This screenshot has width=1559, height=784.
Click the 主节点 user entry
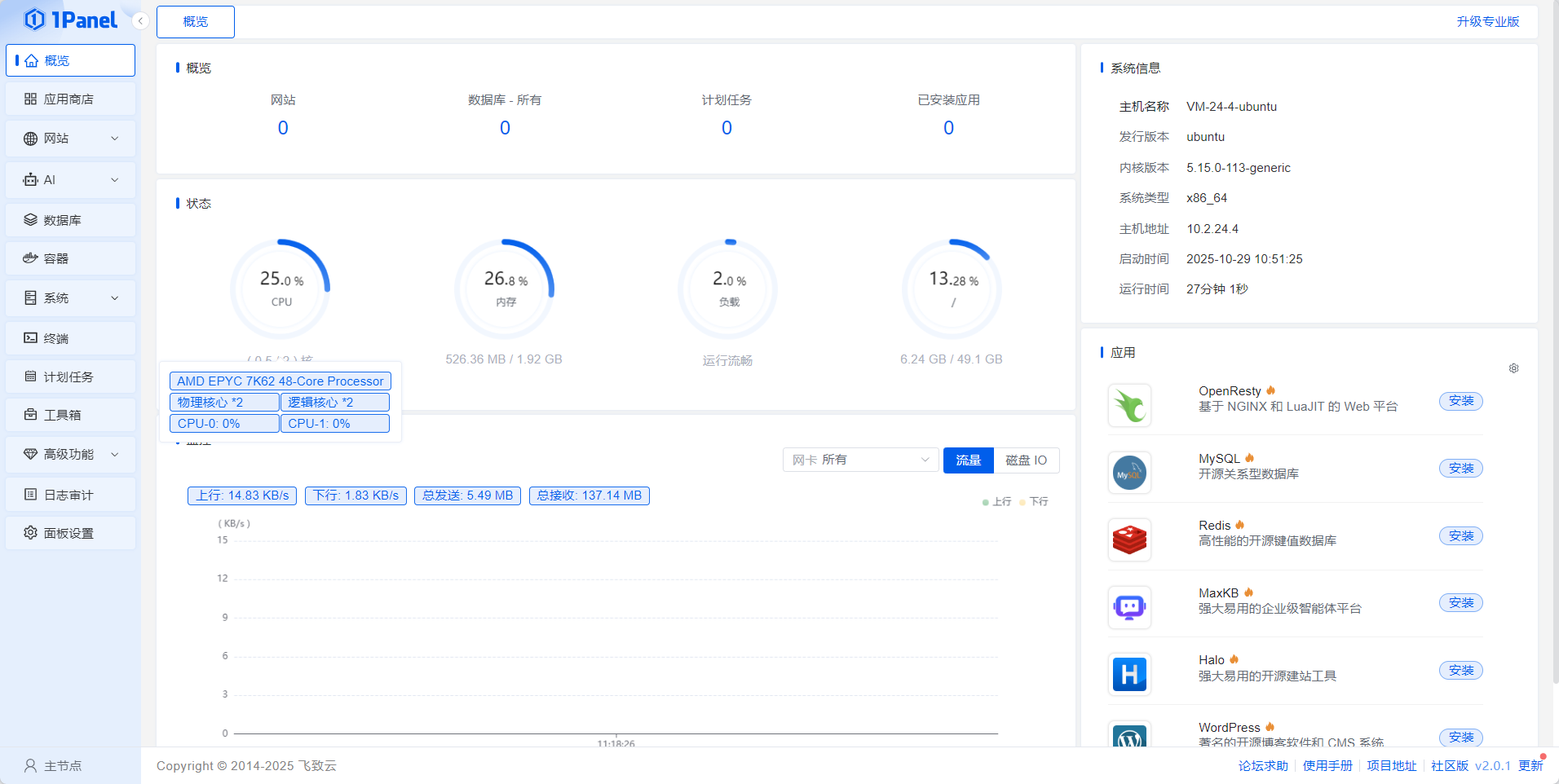pyautogui.click(x=53, y=766)
